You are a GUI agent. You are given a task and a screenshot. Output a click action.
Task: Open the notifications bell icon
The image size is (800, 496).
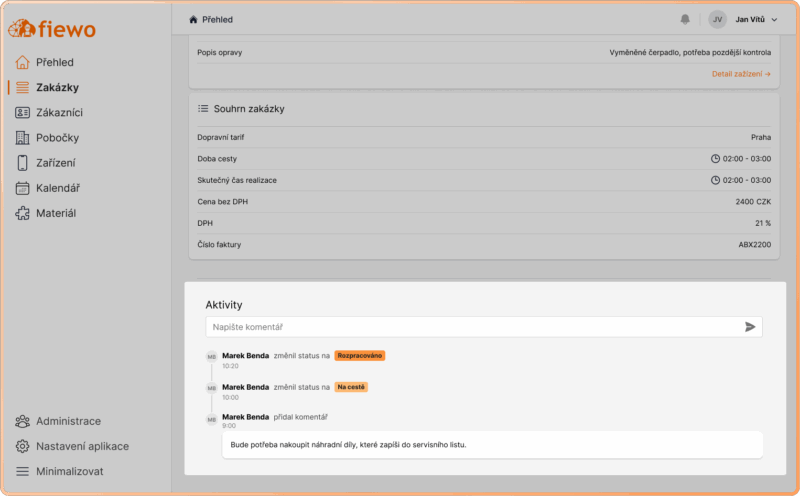pyautogui.click(x=685, y=19)
